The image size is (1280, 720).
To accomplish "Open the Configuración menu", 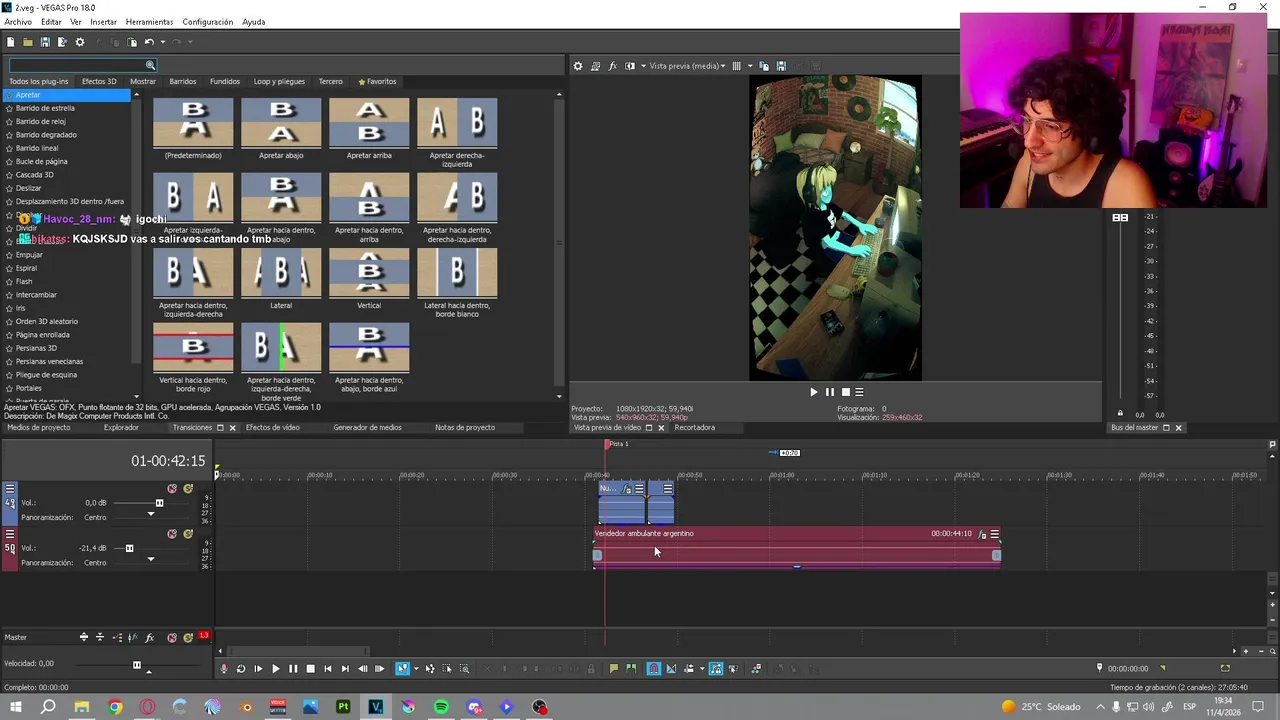I will pyautogui.click(x=208, y=22).
